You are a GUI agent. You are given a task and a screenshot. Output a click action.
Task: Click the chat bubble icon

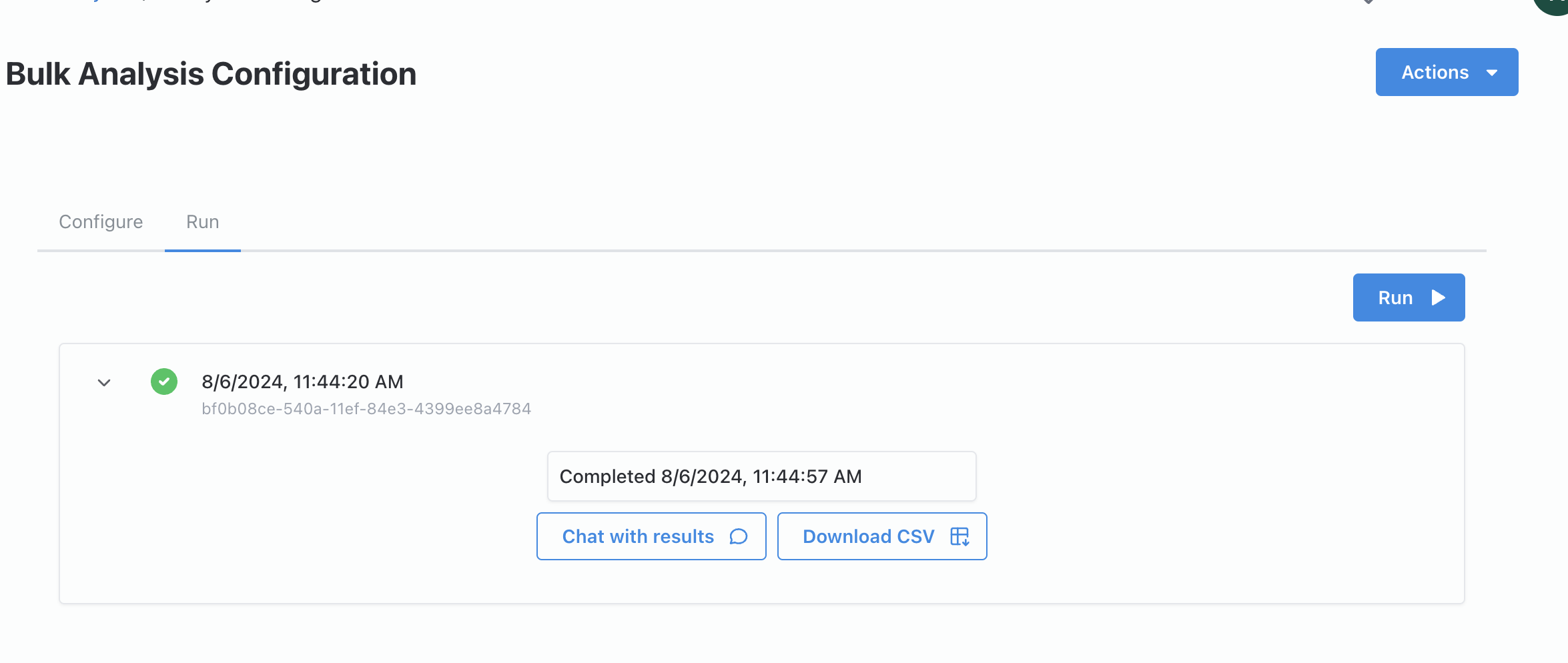coord(738,536)
